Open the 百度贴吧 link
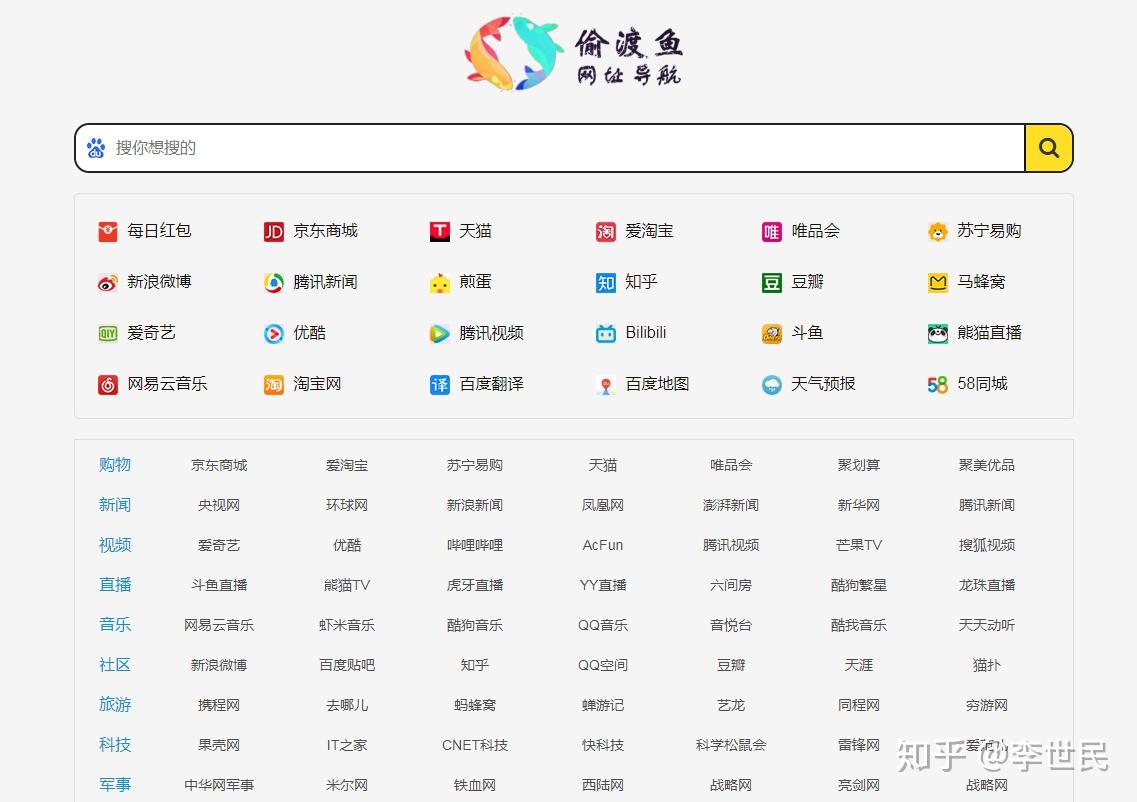1137x802 pixels. pos(347,665)
